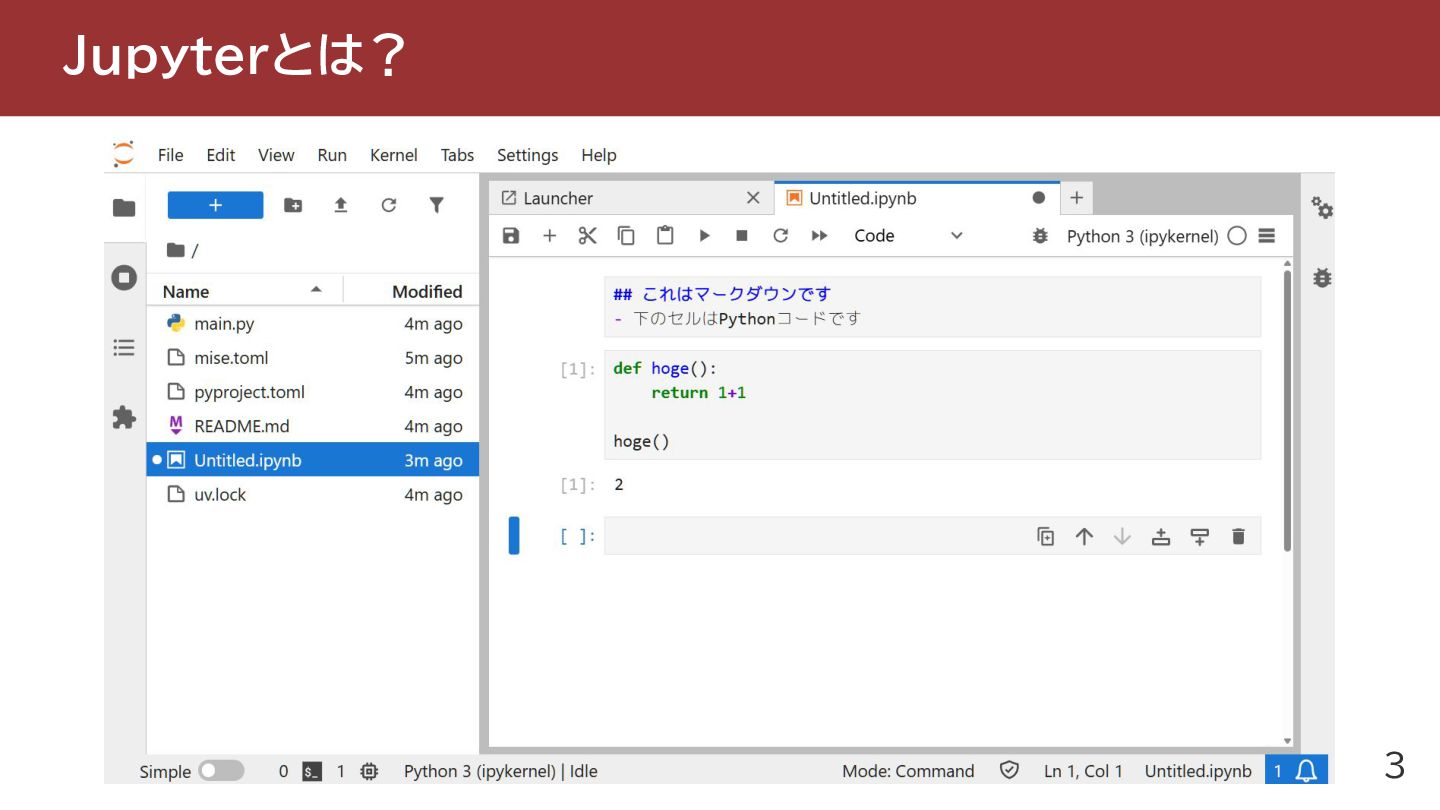Save the notebook with the disk icon

(x=511, y=236)
